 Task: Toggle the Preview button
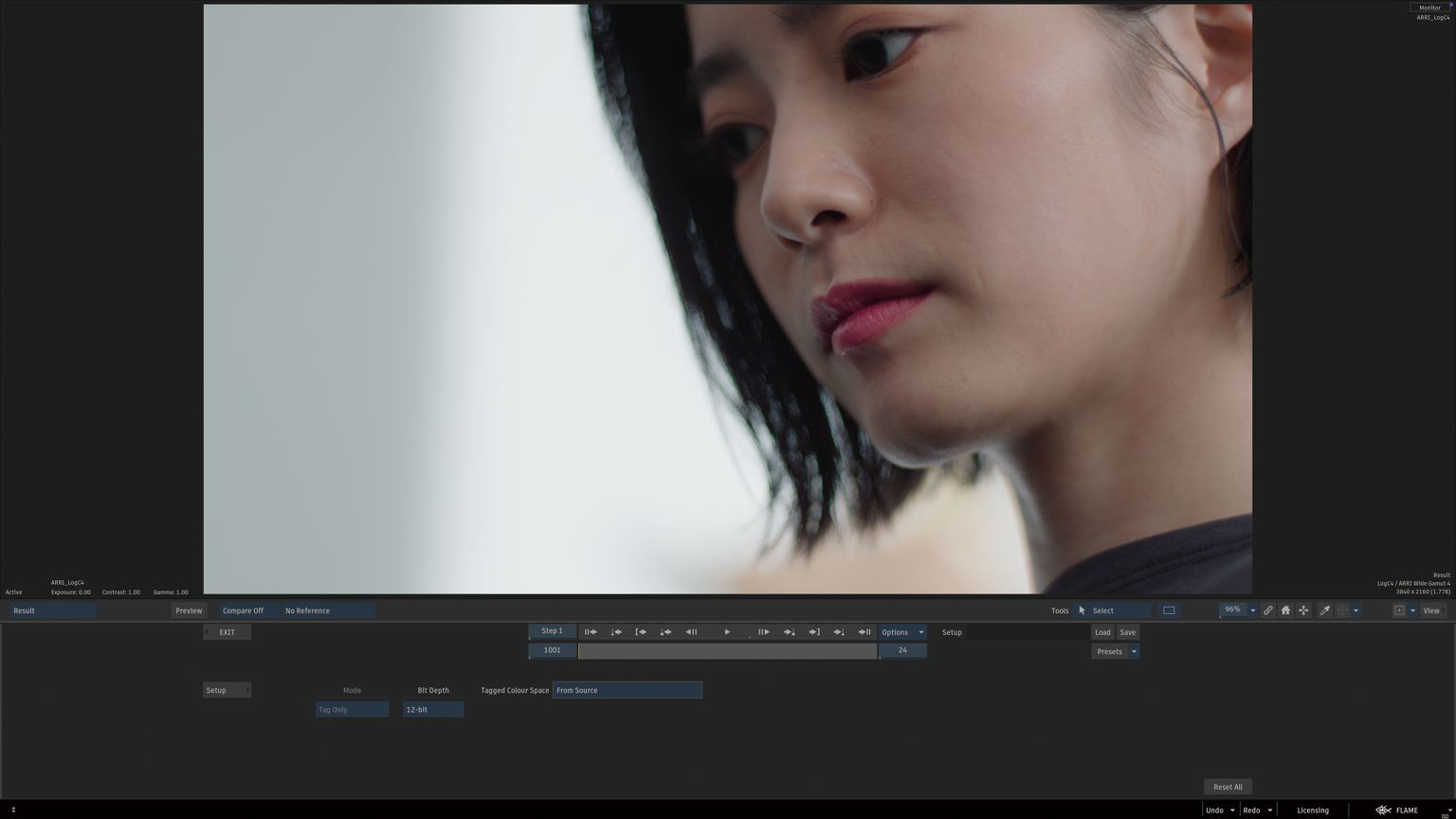(x=189, y=610)
